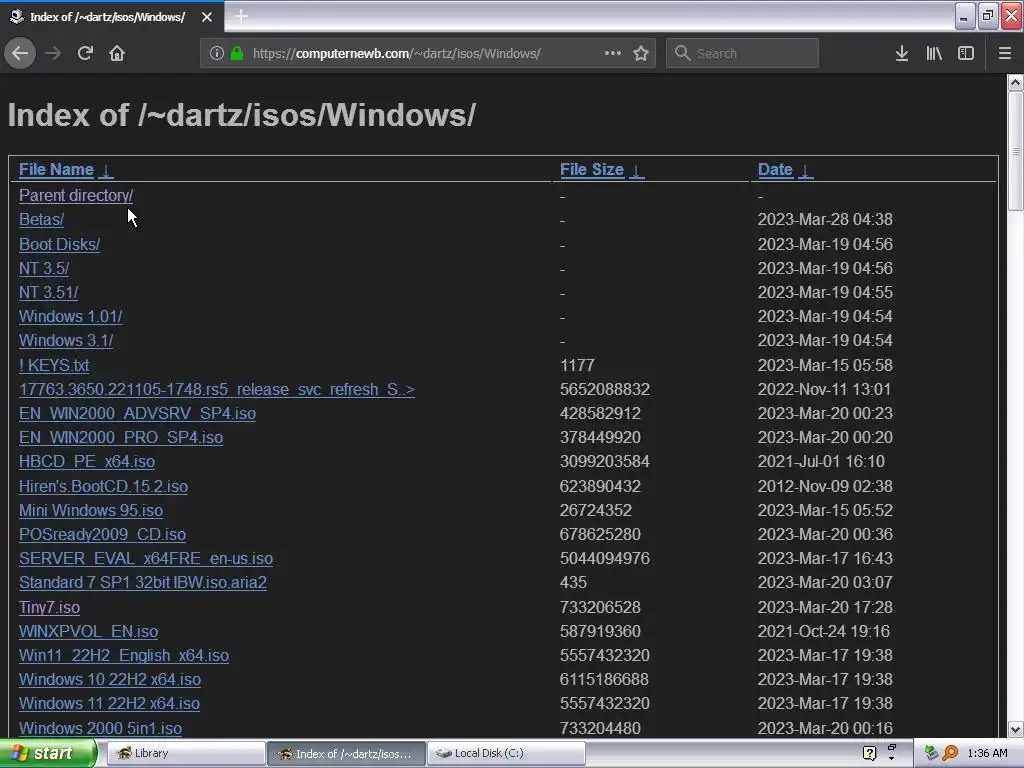
Task: Click the help question mark tray icon
Action: coord(869,754)
